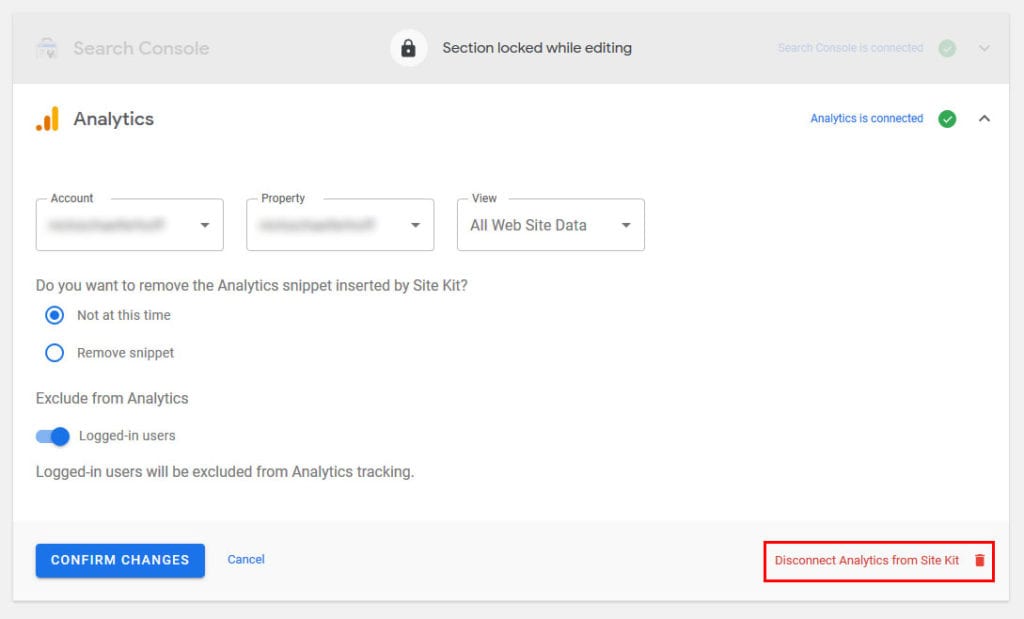
Task: Disable the Logged-in users exclusion toggle
Action: pos(55,436)
